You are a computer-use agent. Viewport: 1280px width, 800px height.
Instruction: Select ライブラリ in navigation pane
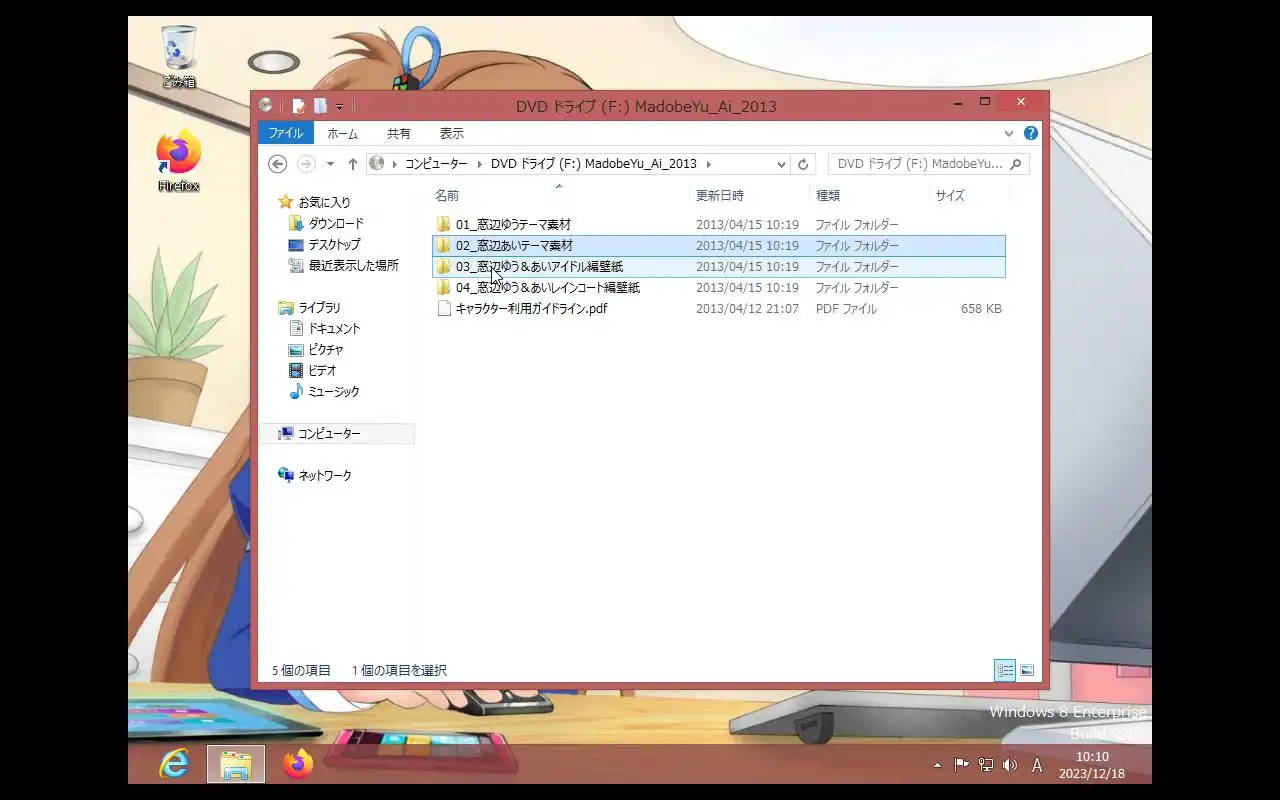coord(310,308)
